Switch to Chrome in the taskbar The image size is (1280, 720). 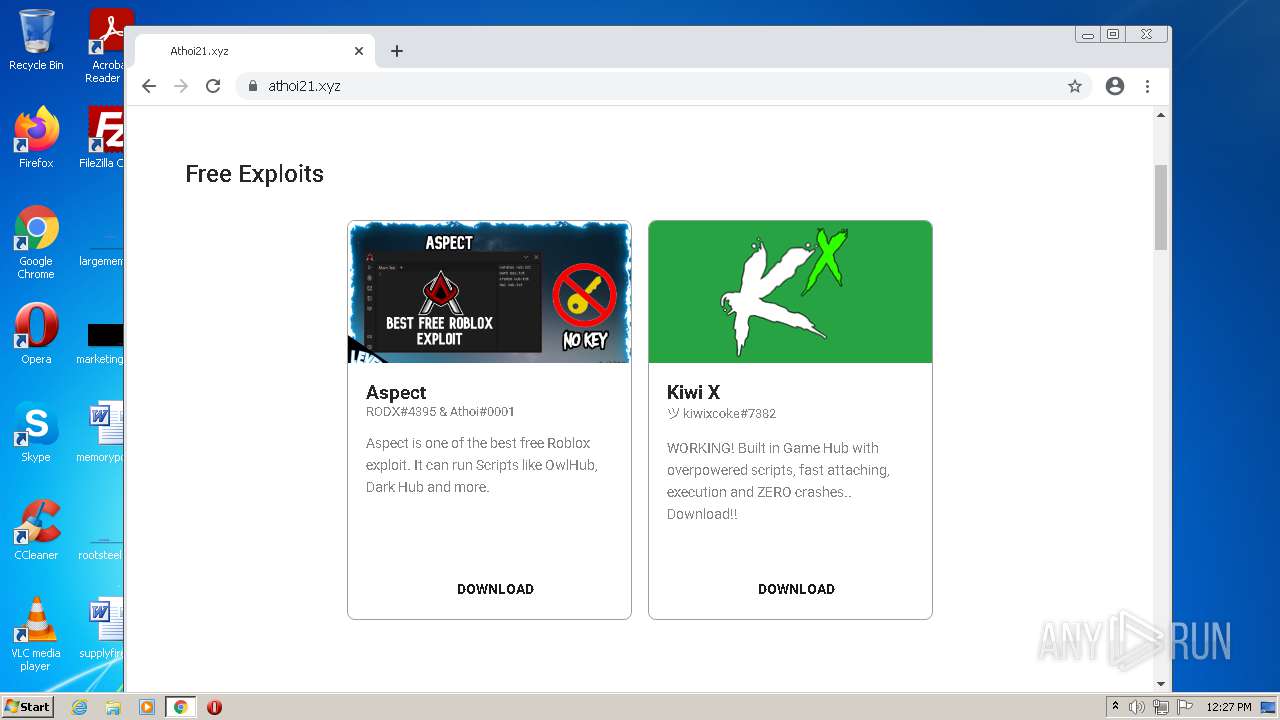click(181, 707)
